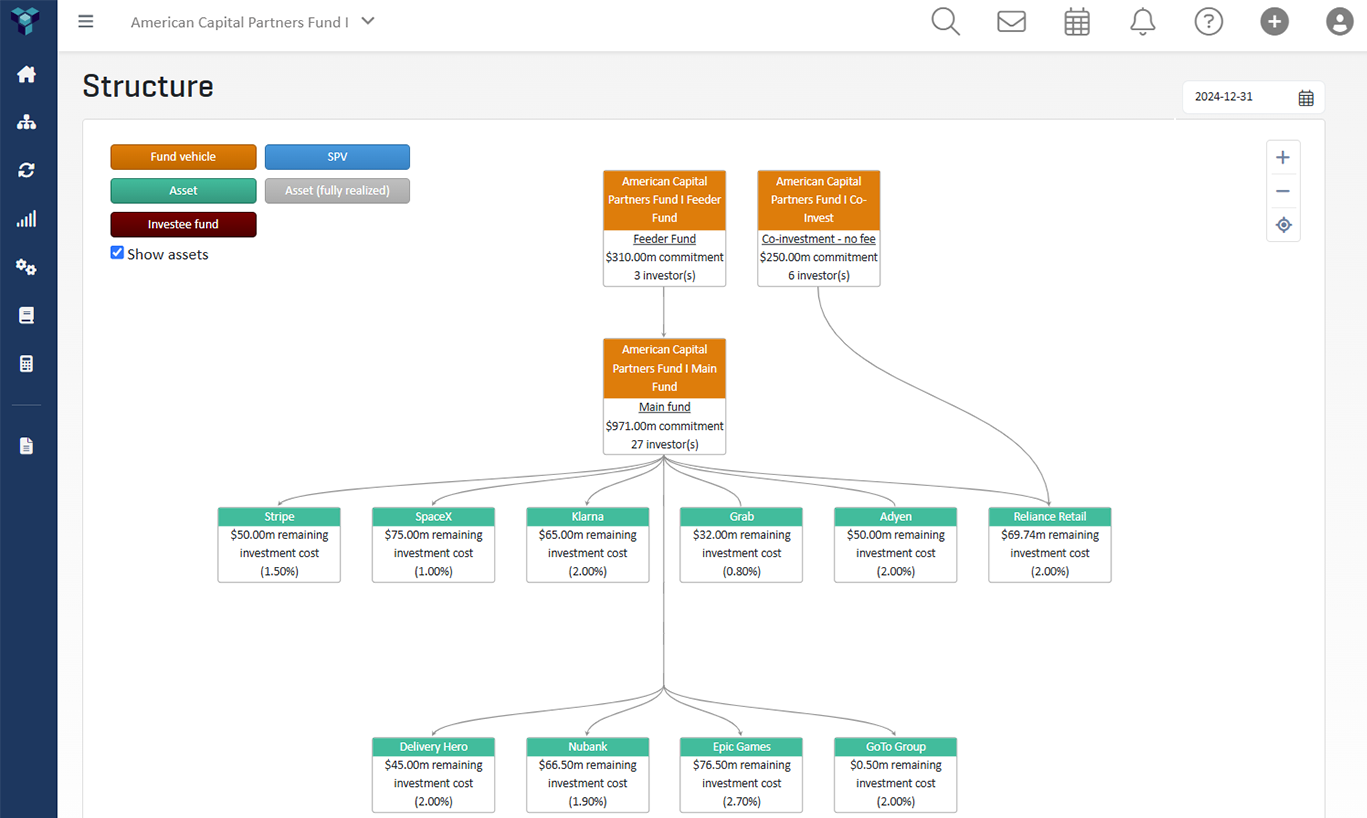Click the help question mark icon
The width and height of the screenshot is (1367, 818).
(x=1208, y=22)
